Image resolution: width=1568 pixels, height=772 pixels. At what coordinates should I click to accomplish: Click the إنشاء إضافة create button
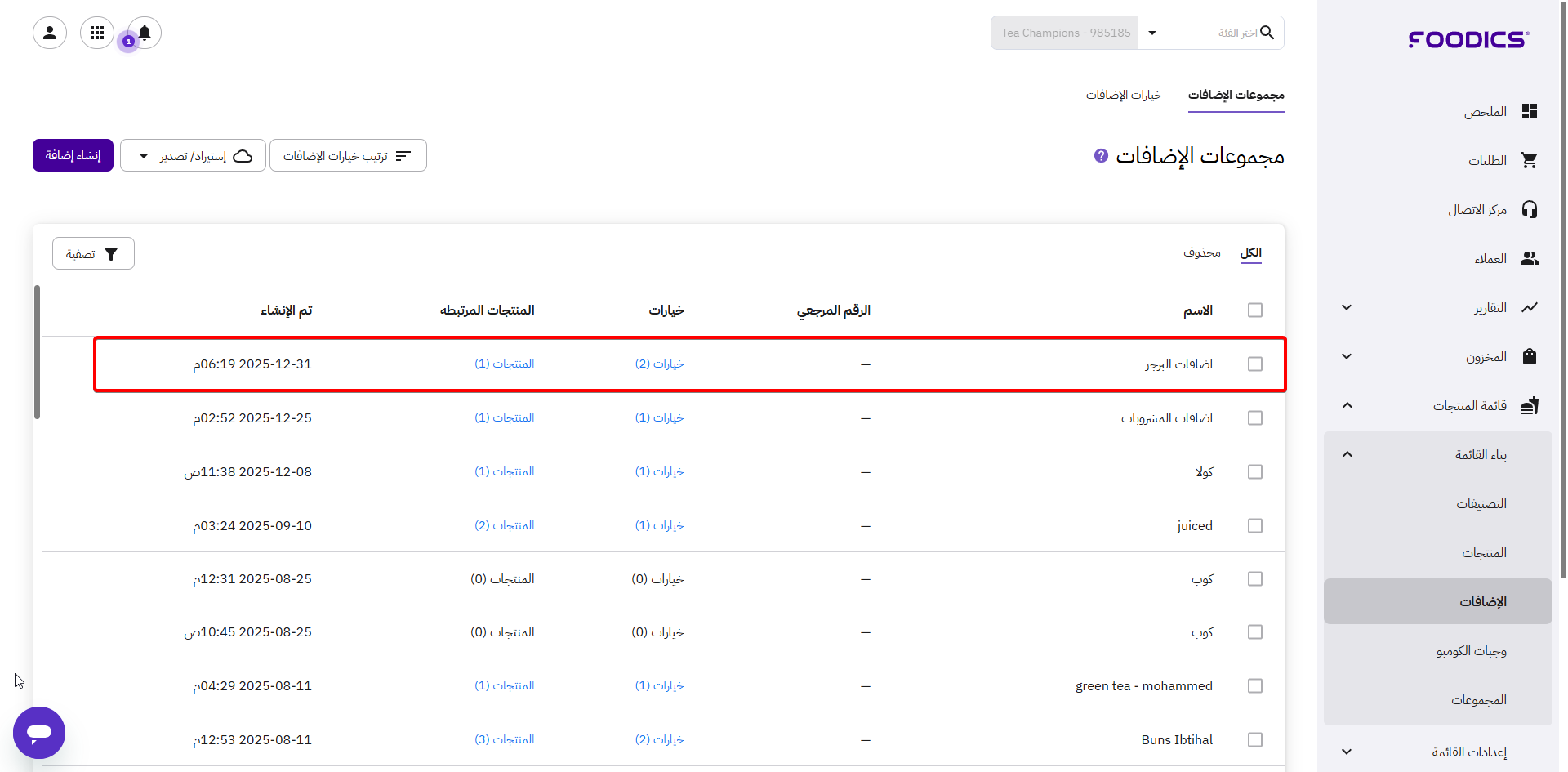[73, 155]
